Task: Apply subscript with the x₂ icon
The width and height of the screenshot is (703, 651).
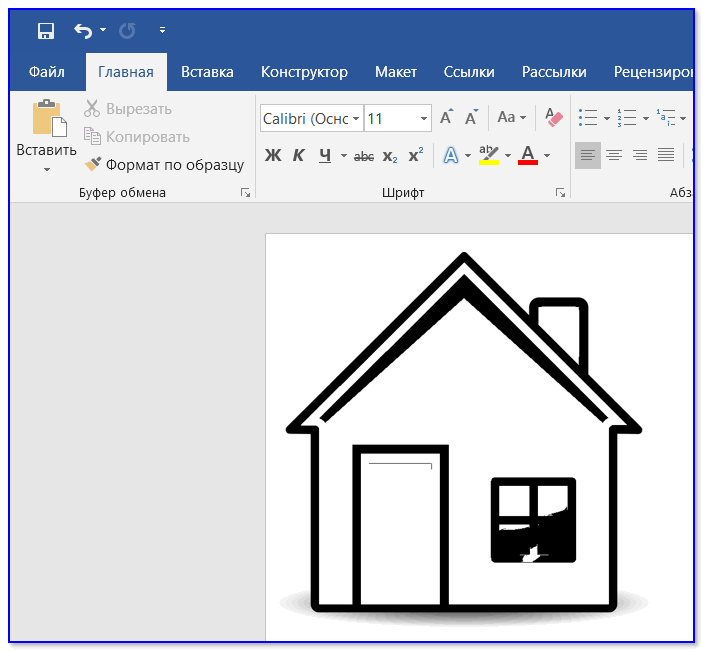Action: click(390, 156)
